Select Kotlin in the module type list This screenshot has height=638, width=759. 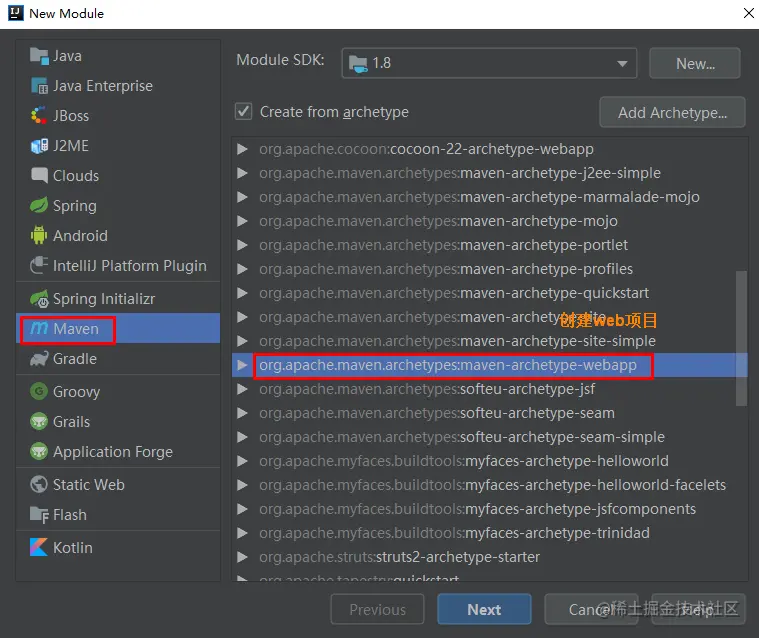[73, 547]
